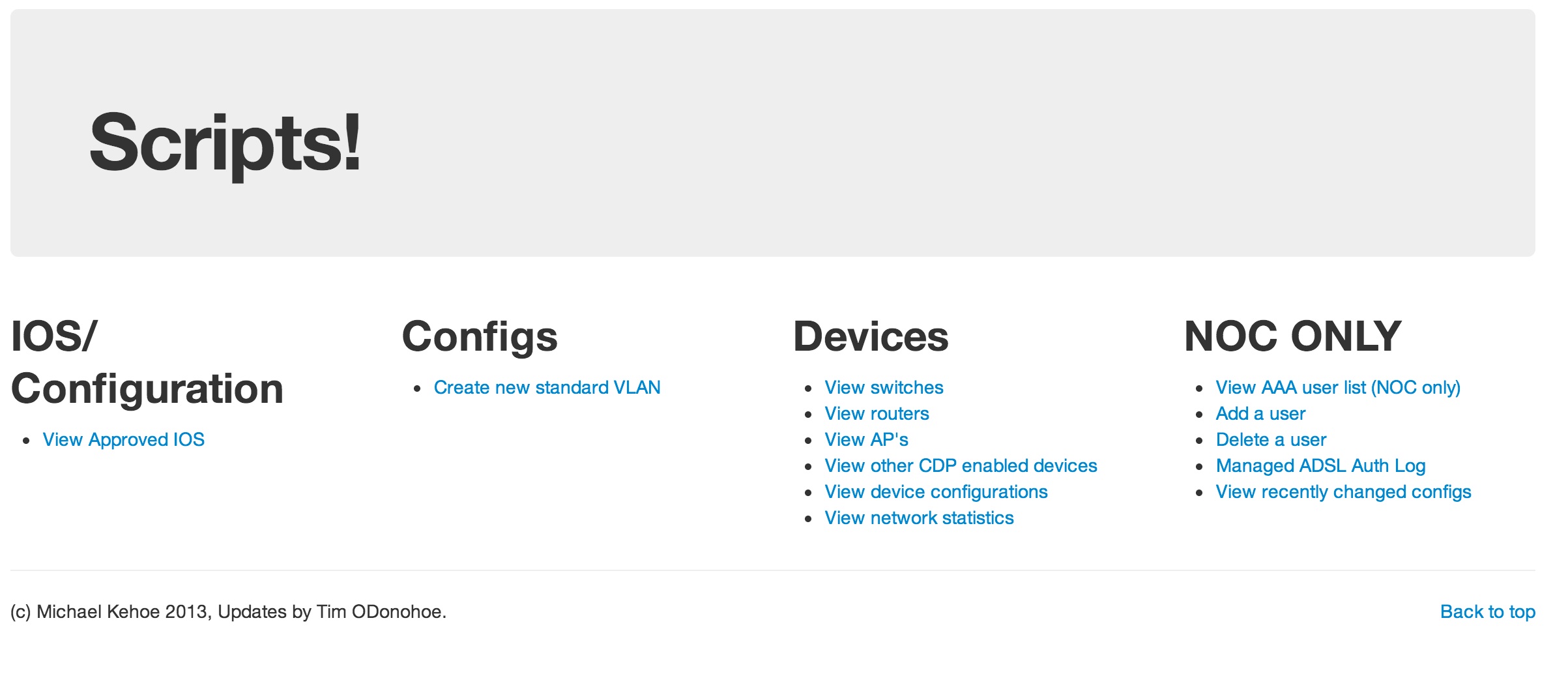Image resolution: width=1568 pixels, height=674 pixels.
Task: Click View other CDP enabled devices
Action: pyautogui.click(x=961, y=466)
